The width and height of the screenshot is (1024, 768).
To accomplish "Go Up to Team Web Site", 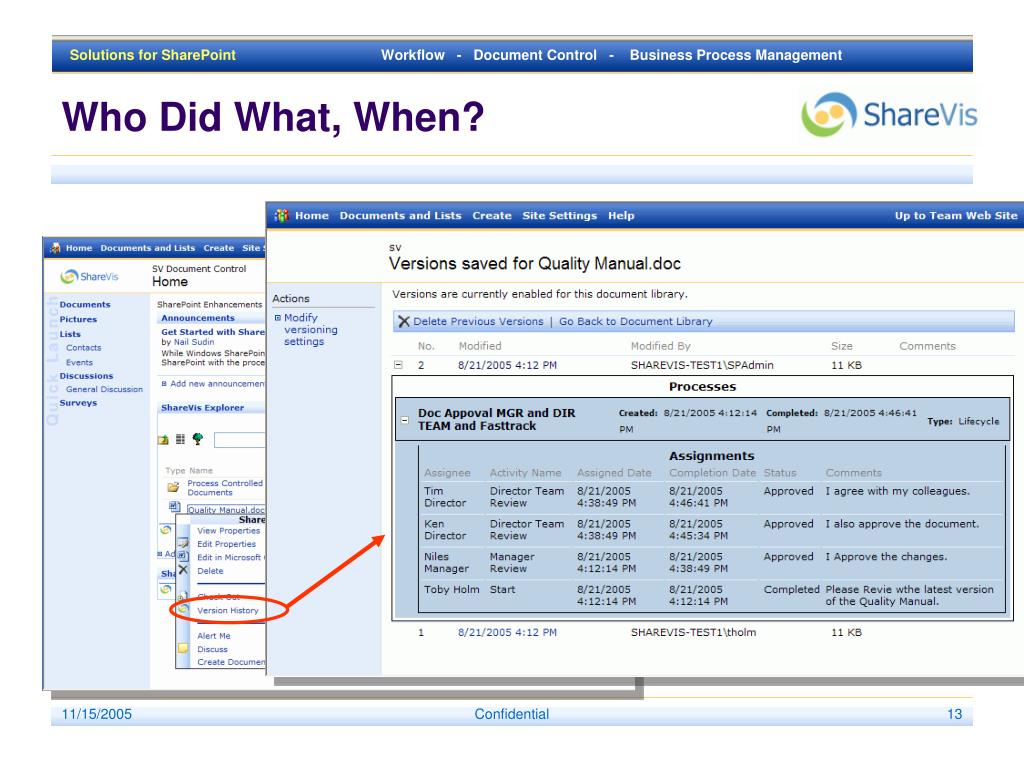I will [955, 216].
